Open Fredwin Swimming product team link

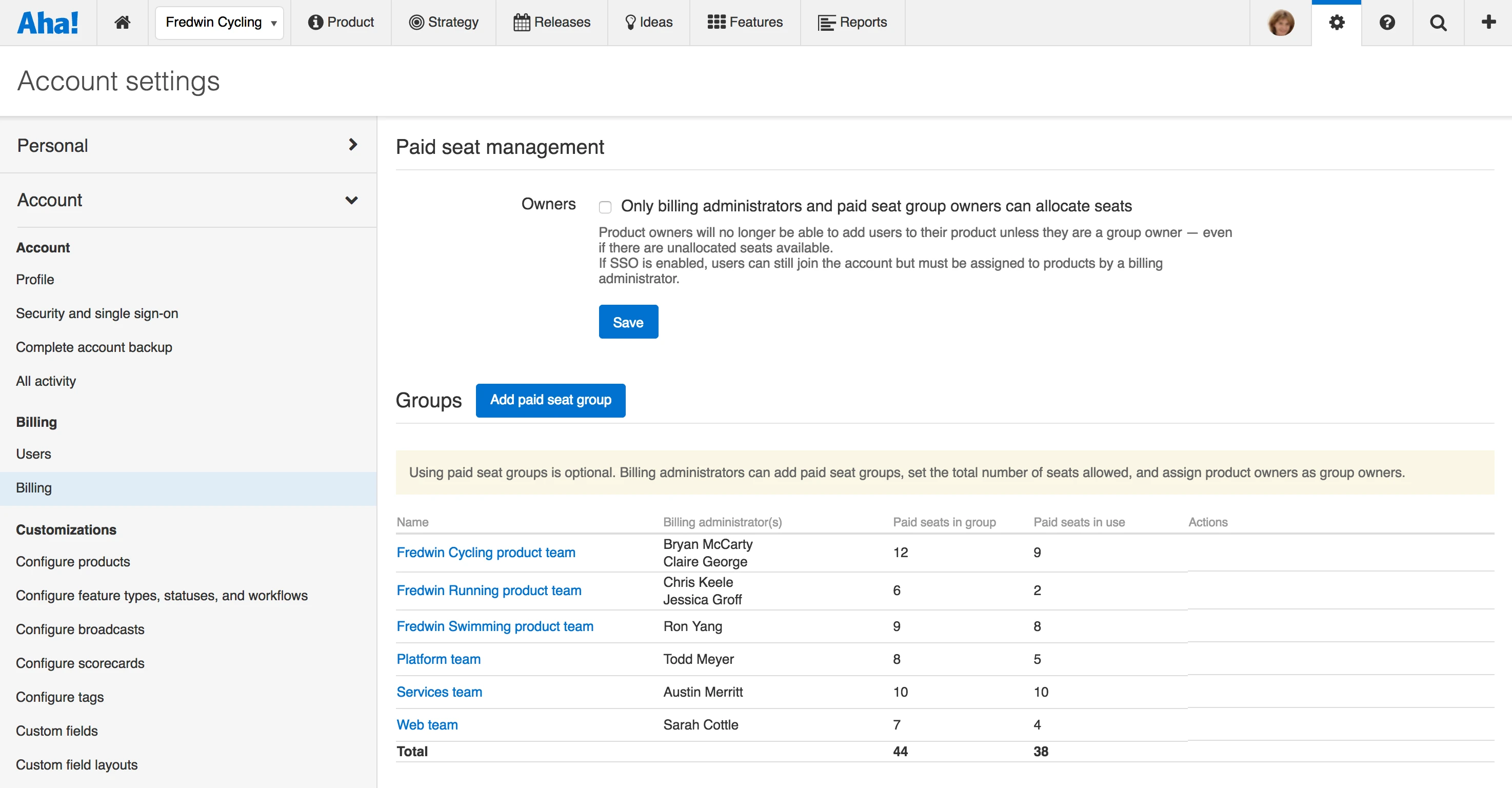pos(494,626)
